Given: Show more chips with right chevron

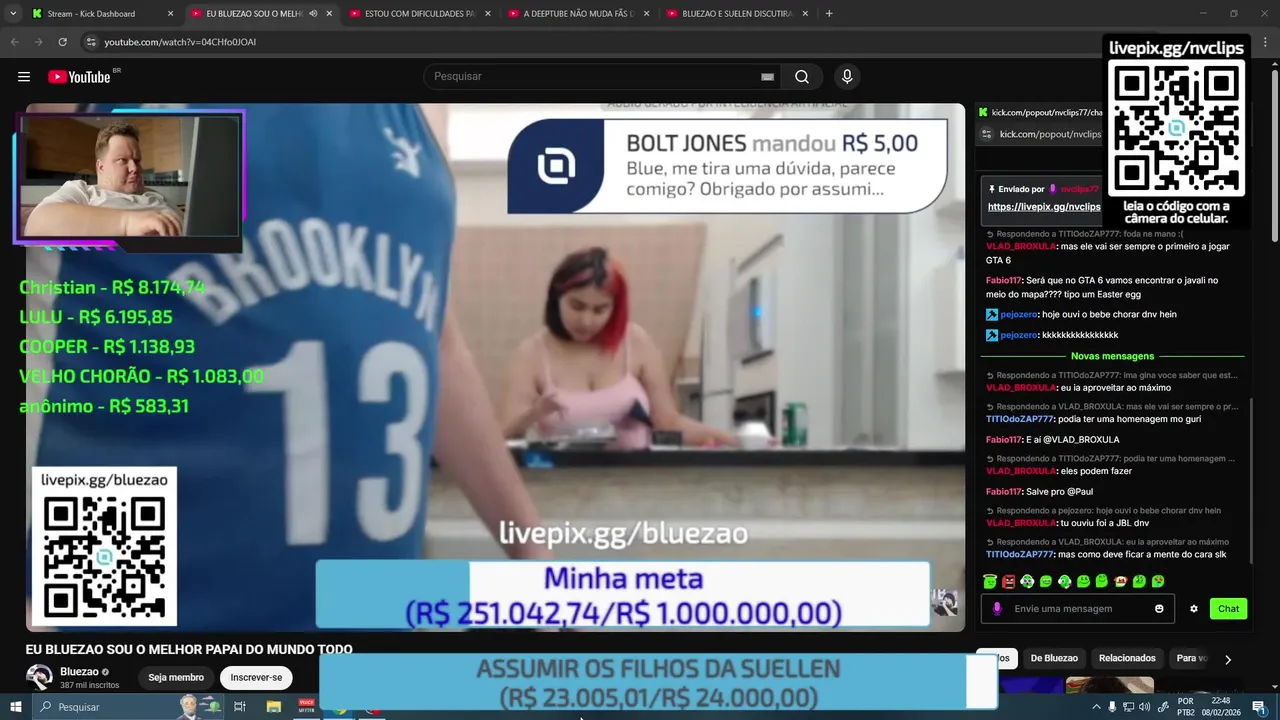Looking at the screenshot, I should [x=1228, y=659].
